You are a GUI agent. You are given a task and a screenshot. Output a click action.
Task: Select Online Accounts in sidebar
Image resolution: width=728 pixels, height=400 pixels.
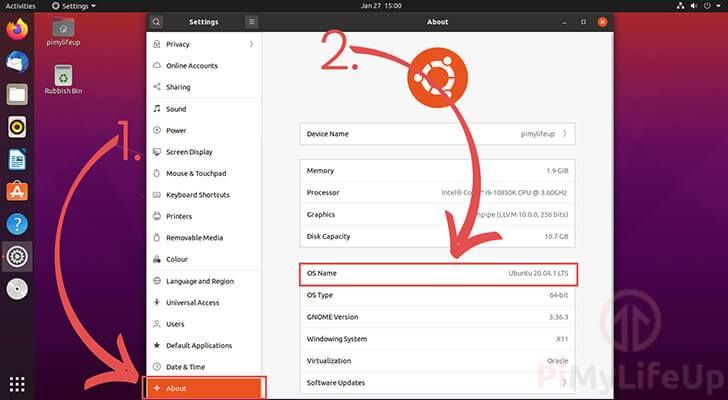click(204, 65)
